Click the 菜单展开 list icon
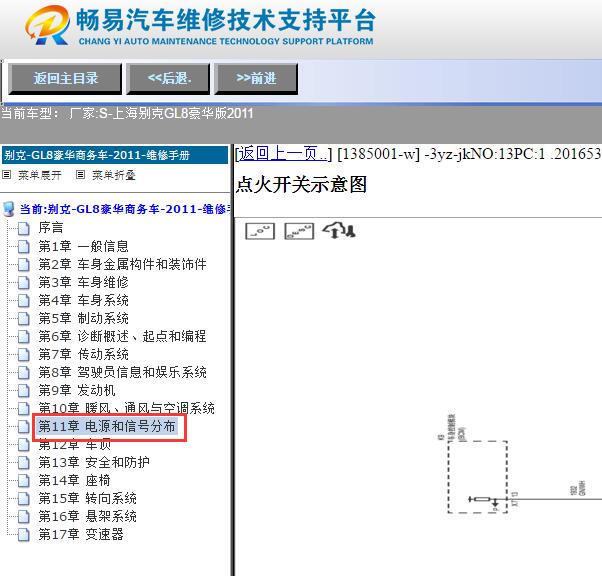This screenshot has width=602, height=576. point(6,175)
